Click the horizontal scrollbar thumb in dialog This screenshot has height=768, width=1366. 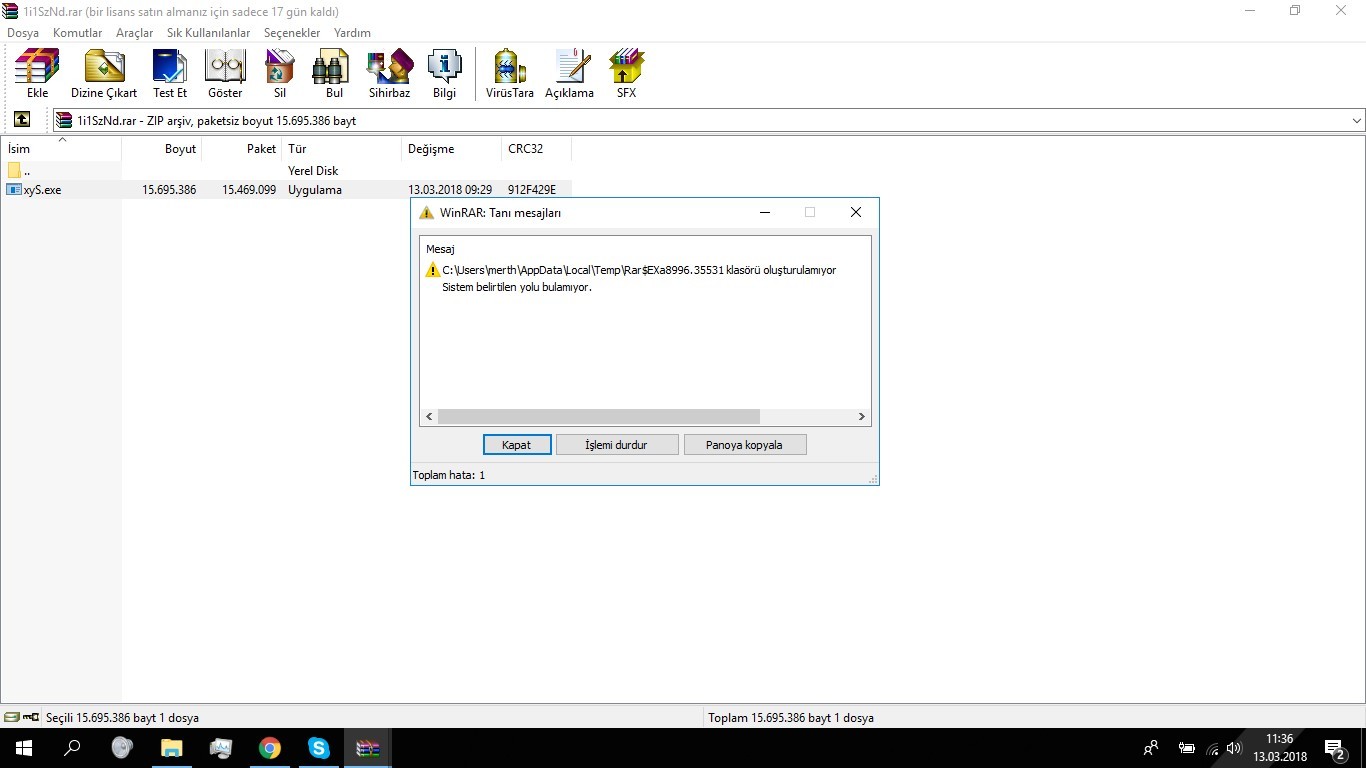599,417
